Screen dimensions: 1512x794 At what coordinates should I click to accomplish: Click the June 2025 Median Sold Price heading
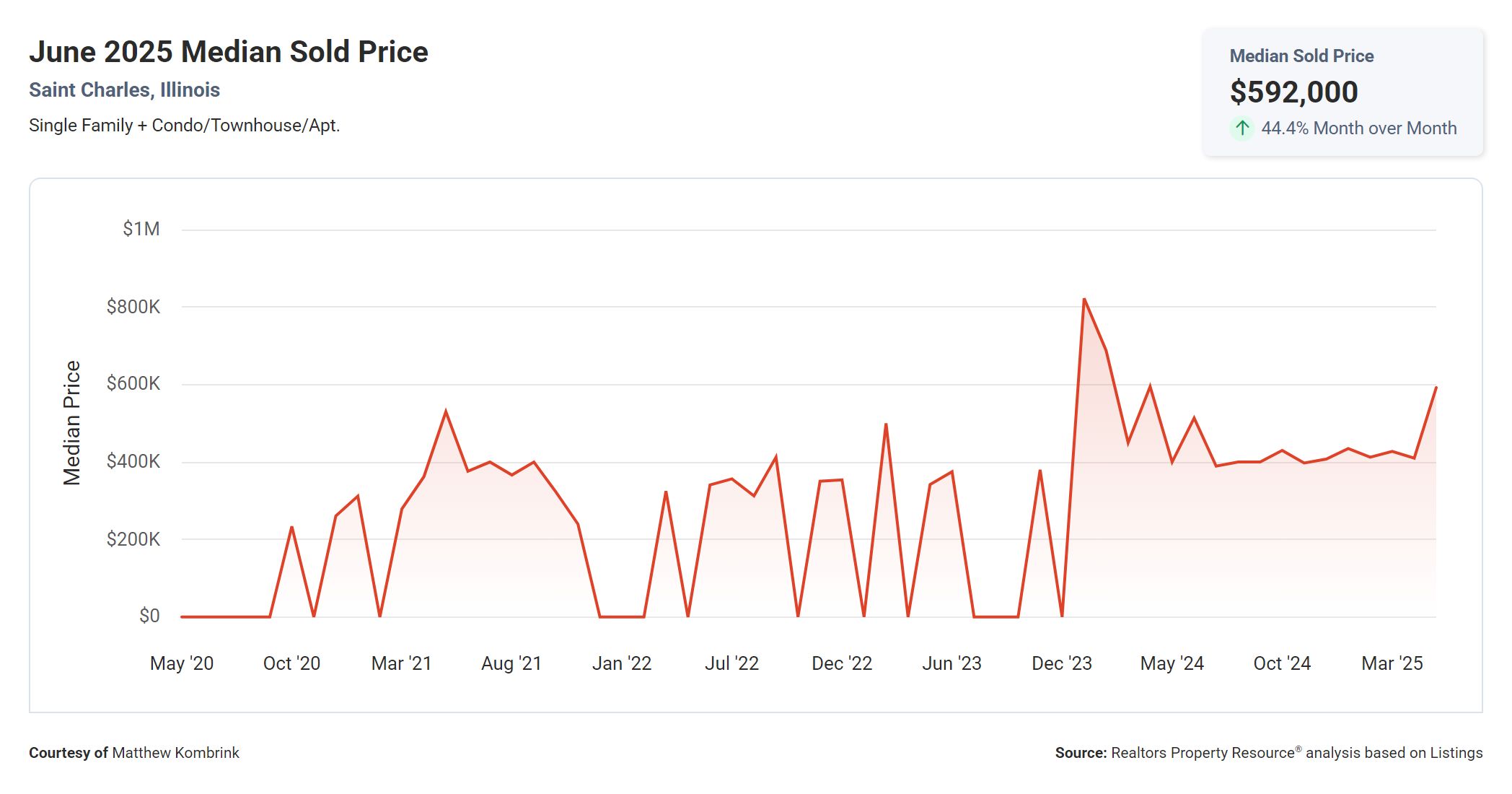[229, 52]
